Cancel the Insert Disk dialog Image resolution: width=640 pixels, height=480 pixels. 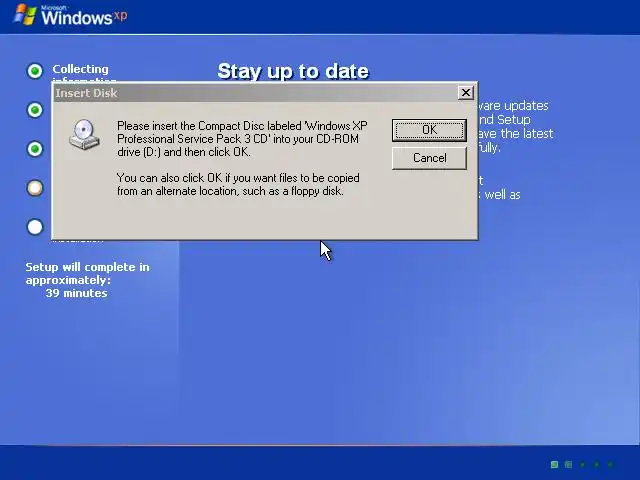point(429,158)
